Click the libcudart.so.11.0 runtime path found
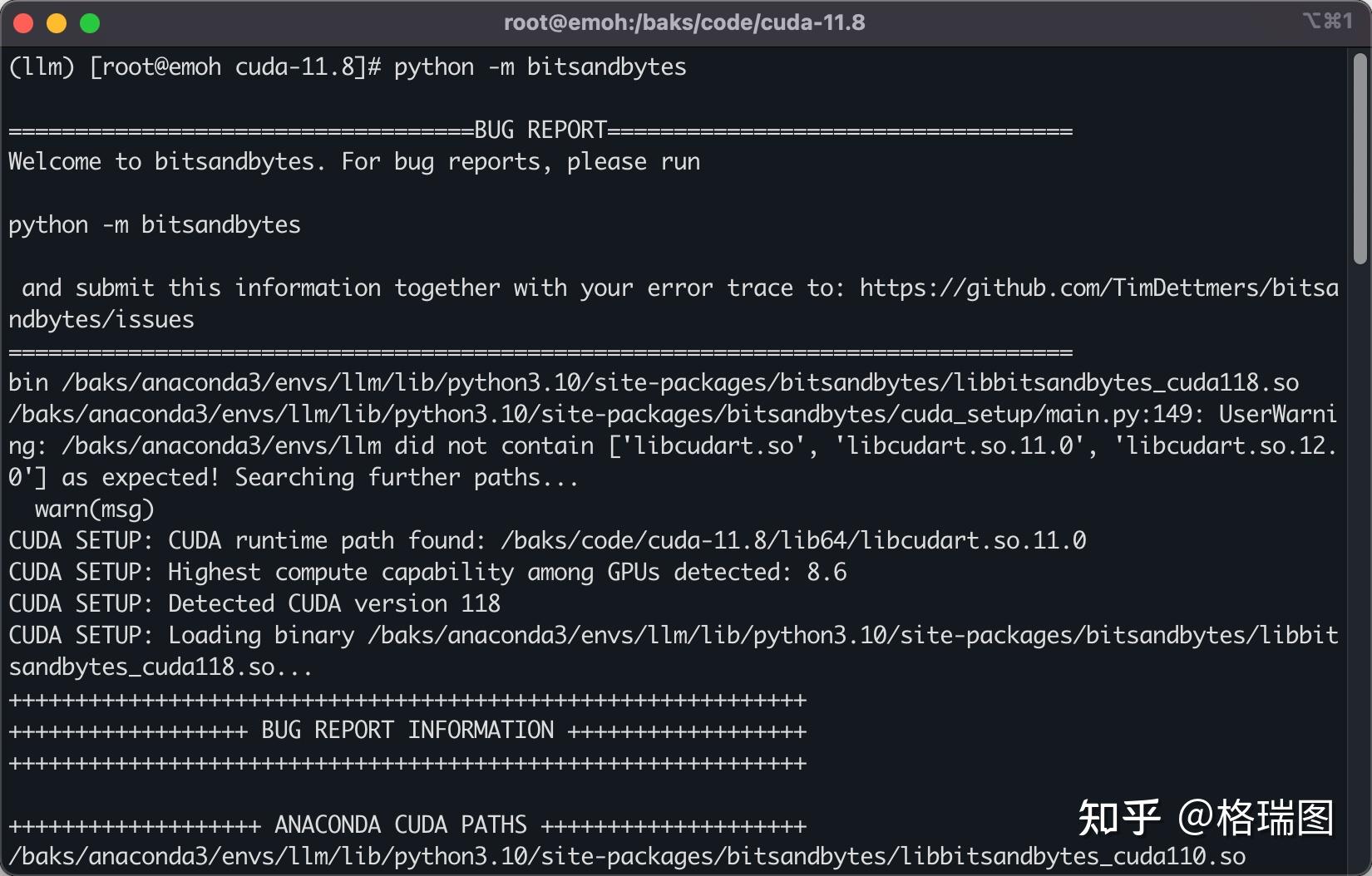 pyautogui.click(x=792, y=541)
